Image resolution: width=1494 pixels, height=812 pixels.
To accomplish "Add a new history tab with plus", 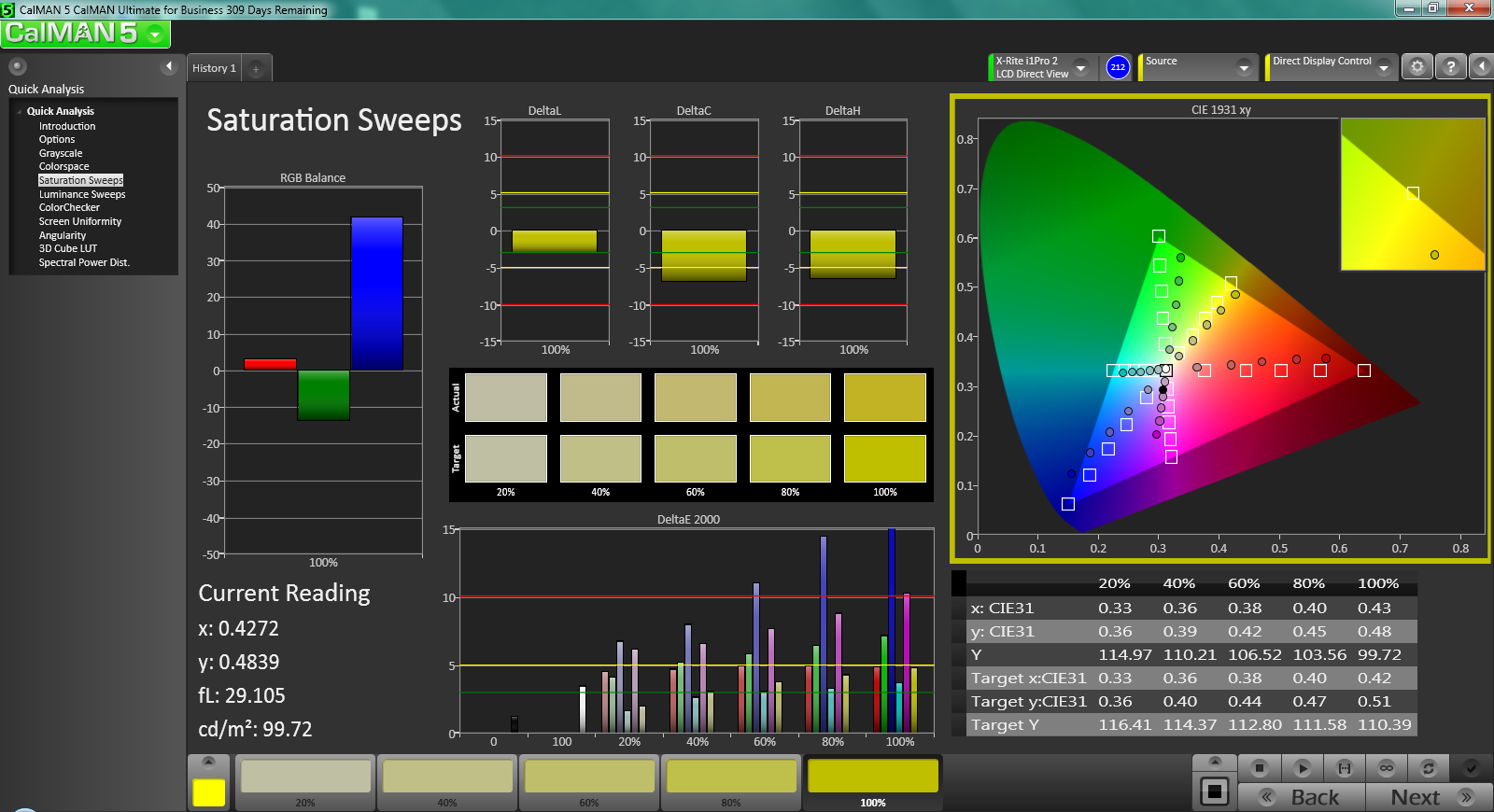I will click(x=256, y=68).
